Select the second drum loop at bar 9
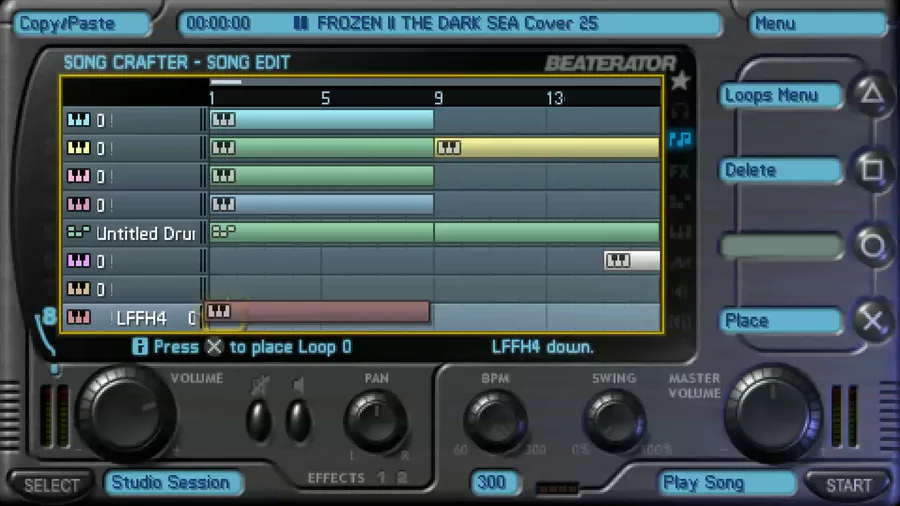This screenshot has width=900, height=506. [x=547, y=232]
